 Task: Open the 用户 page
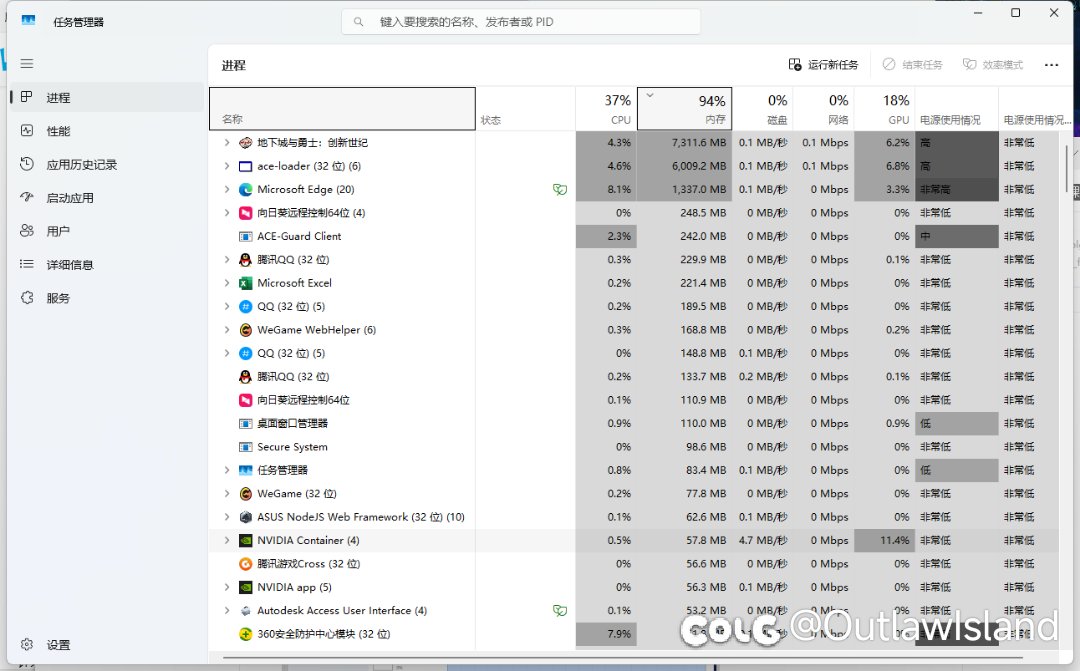tap(107, 231)
